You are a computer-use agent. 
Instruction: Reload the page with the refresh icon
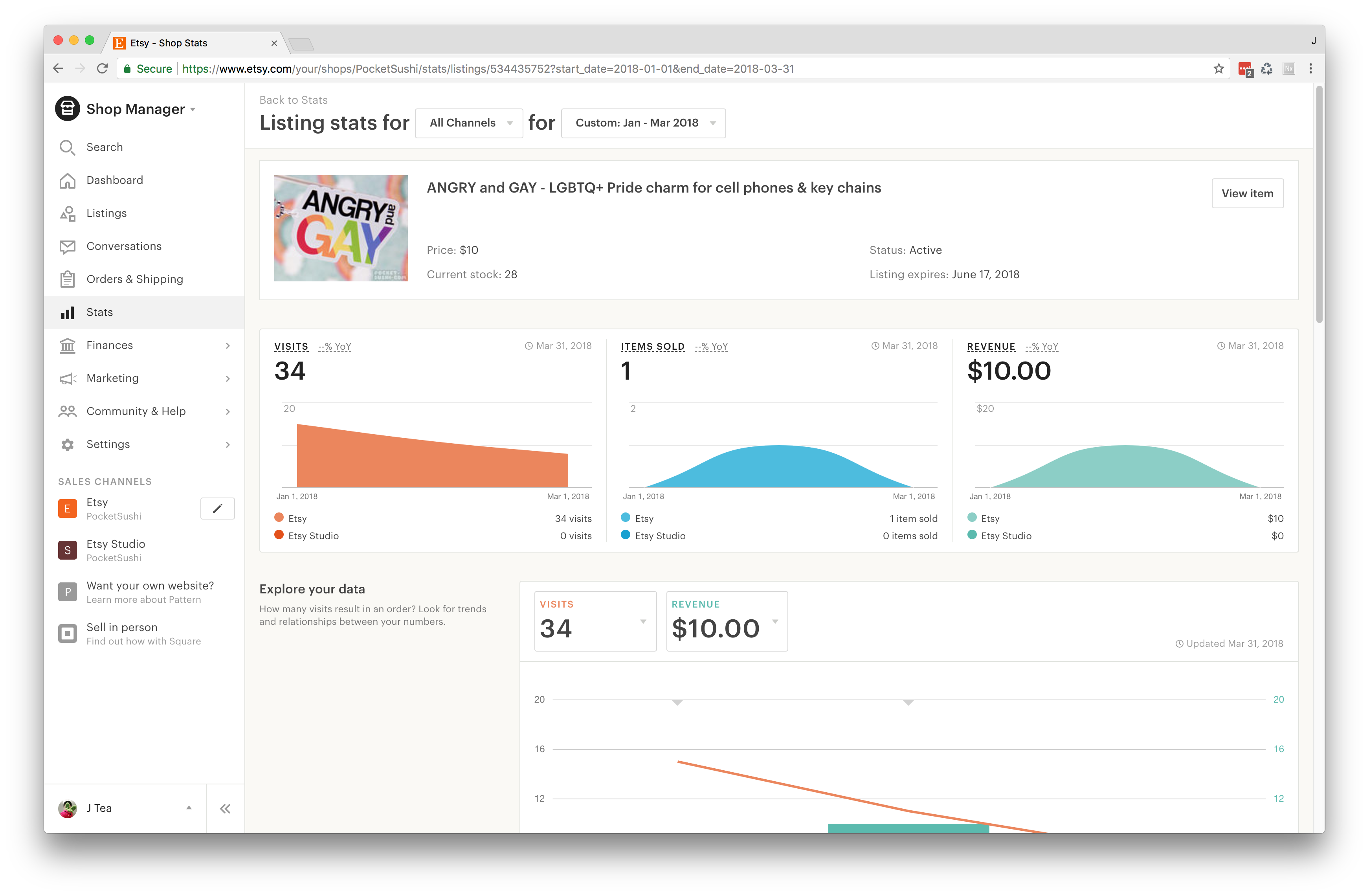[x=103, y=69]
